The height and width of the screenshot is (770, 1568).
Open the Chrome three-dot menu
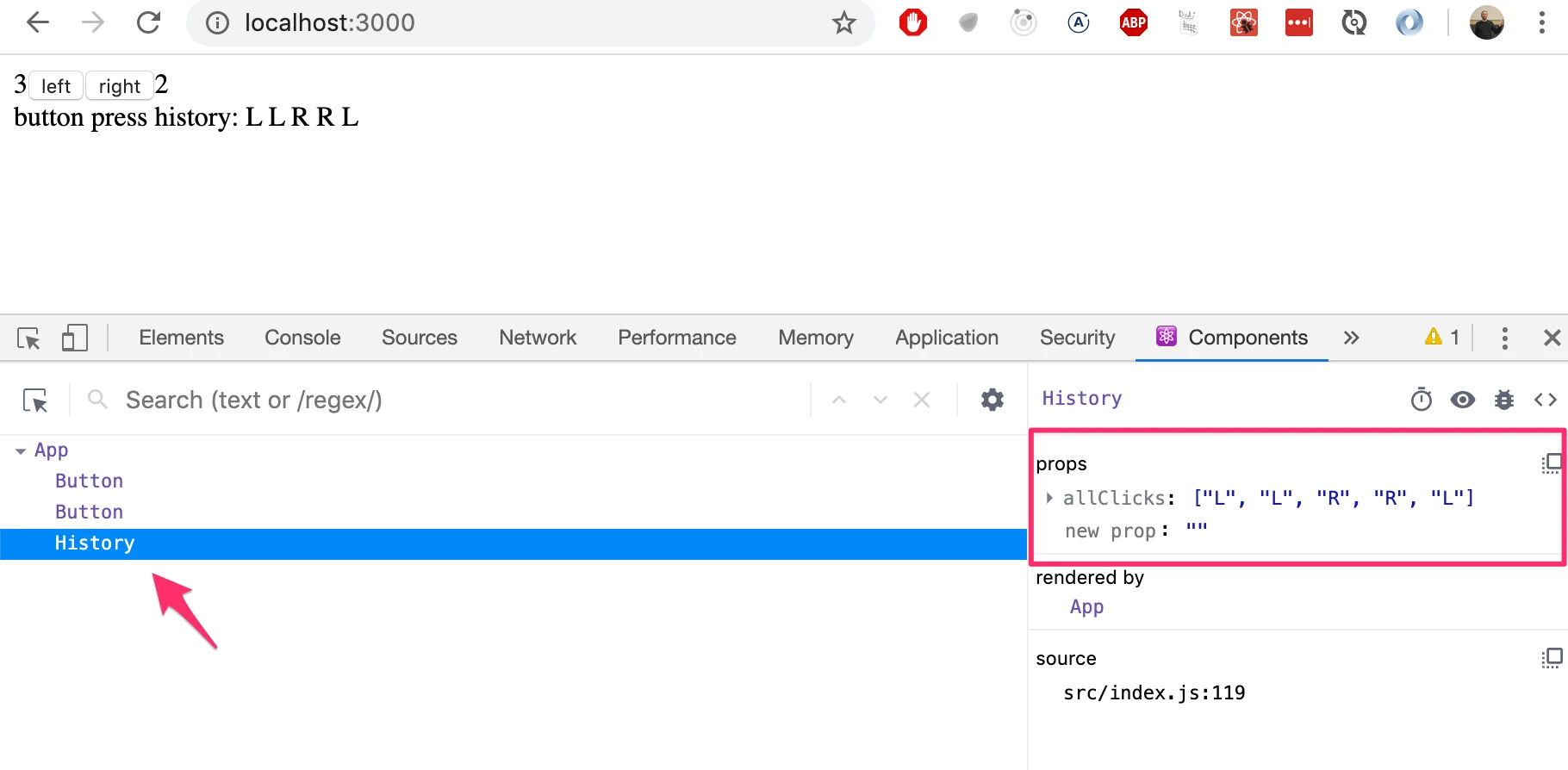(x=1542, y=22)
